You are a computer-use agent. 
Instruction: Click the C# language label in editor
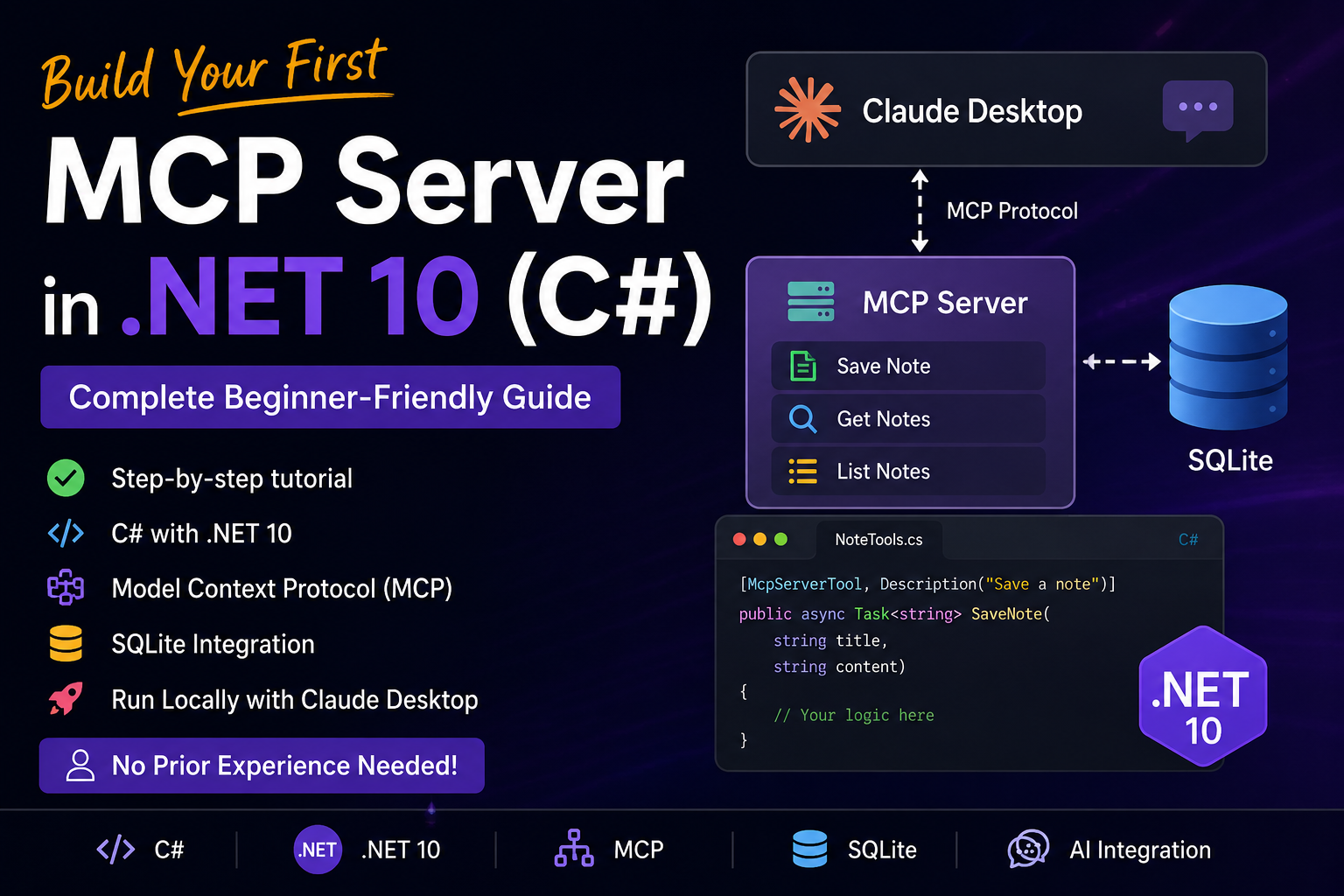point(1188,540)
